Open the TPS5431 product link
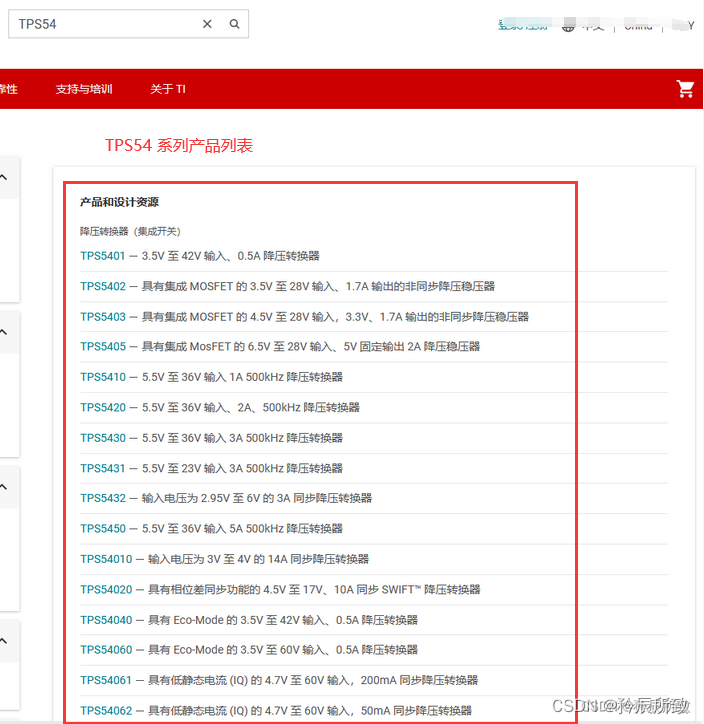The width and height of the screenshot is (704, 724). [x=102, y=468]
